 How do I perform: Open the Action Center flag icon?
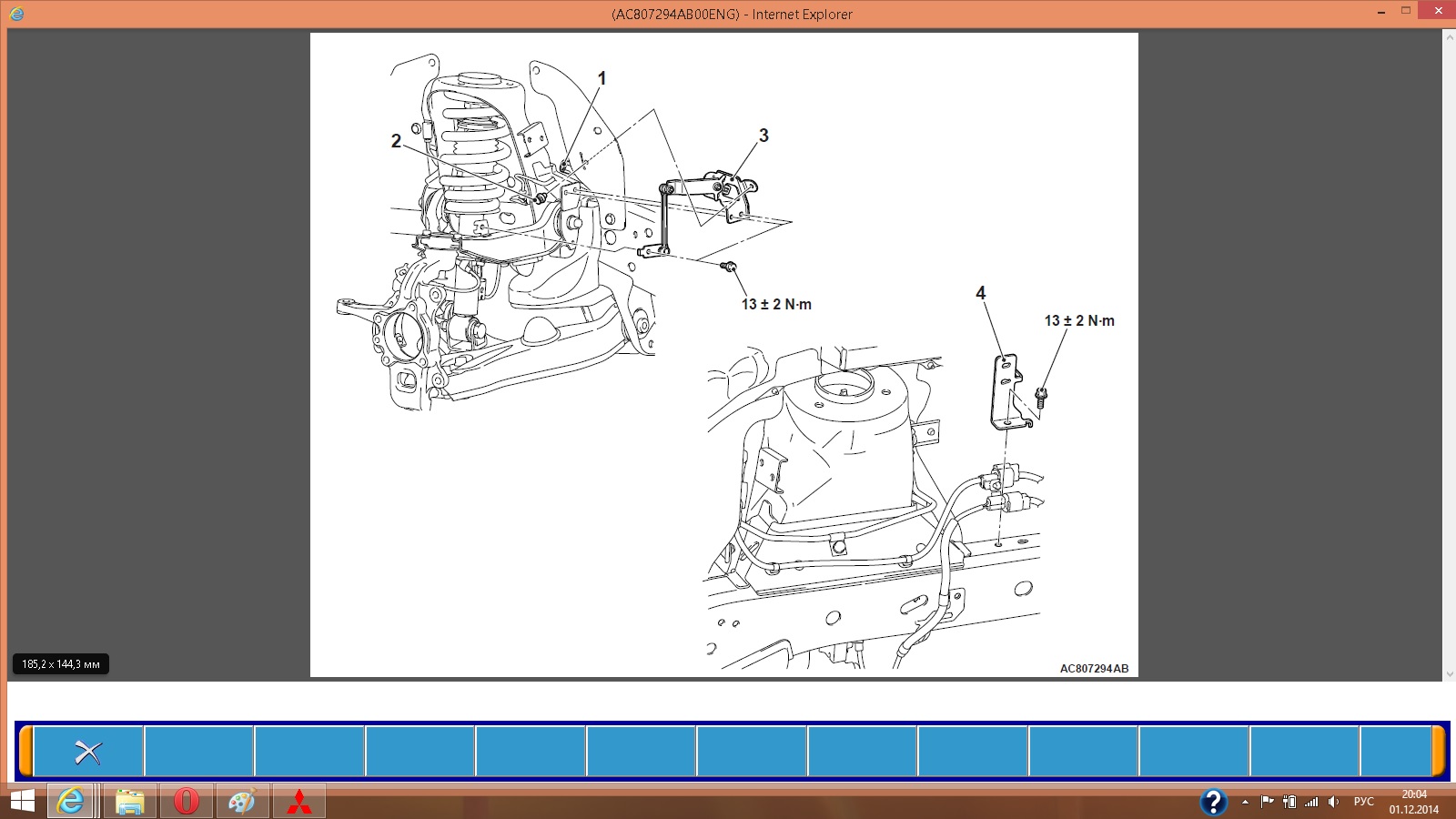[x=1267, y=802]
